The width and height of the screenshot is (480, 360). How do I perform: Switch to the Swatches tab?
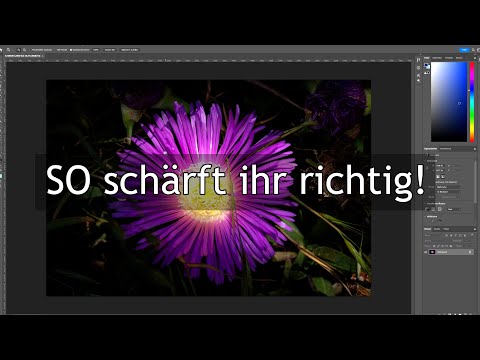(x=437, y=58)
